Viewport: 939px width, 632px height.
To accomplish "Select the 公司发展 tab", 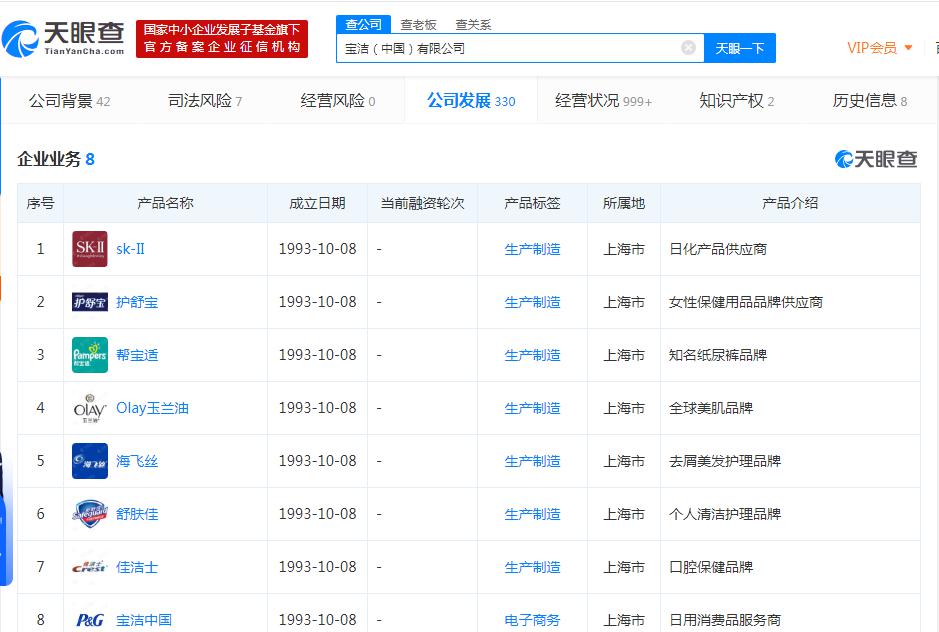I will pos(471,101).
